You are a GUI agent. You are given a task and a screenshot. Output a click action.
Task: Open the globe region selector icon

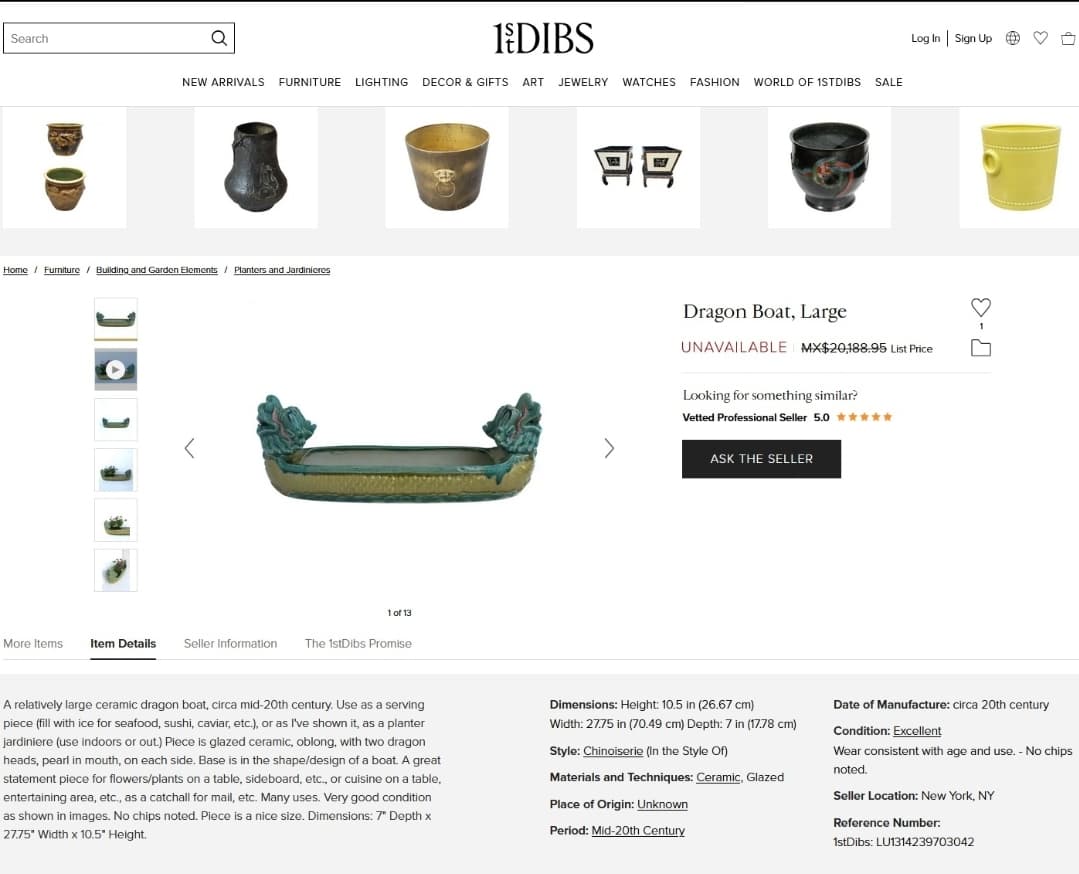click(1012, 38)
